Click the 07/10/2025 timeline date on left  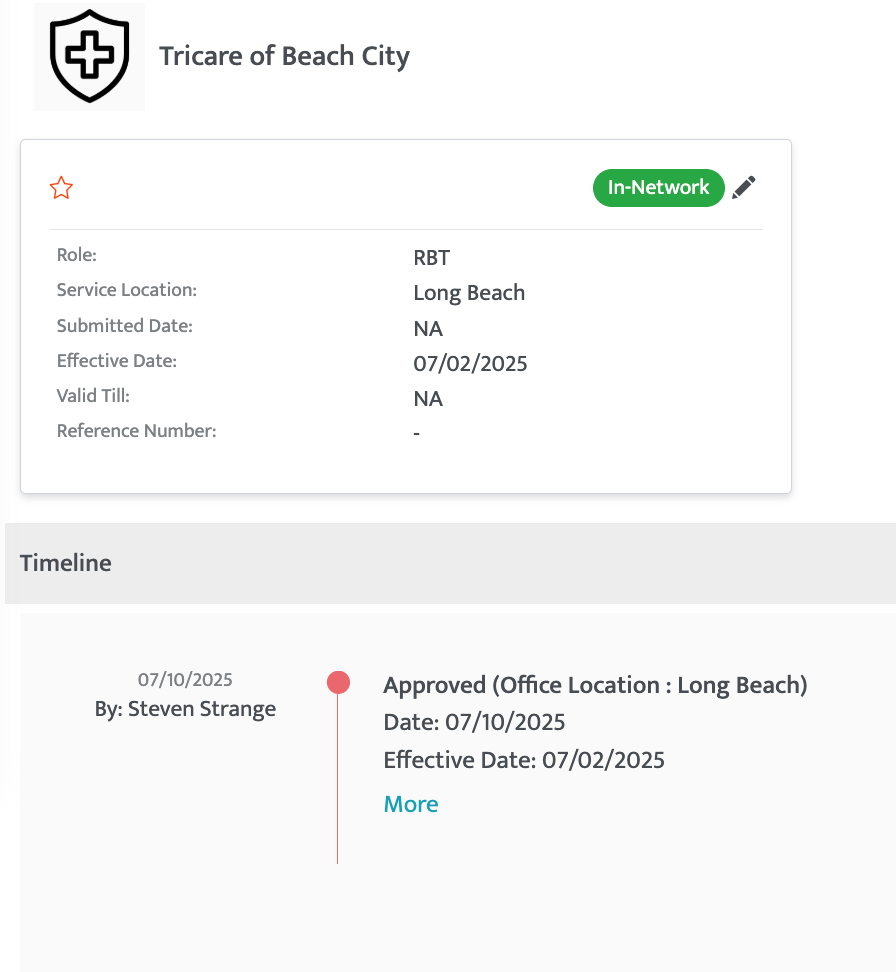[x=185, y=679]
